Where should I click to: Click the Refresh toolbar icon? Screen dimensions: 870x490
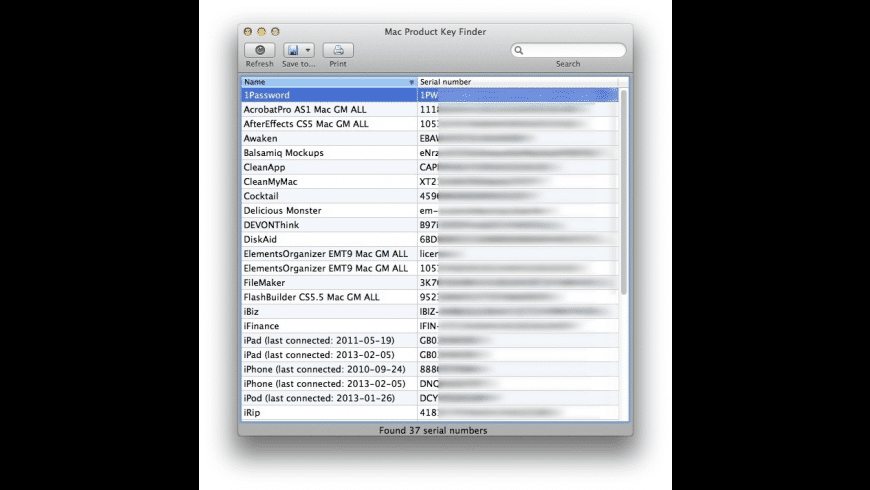point(260,50)
